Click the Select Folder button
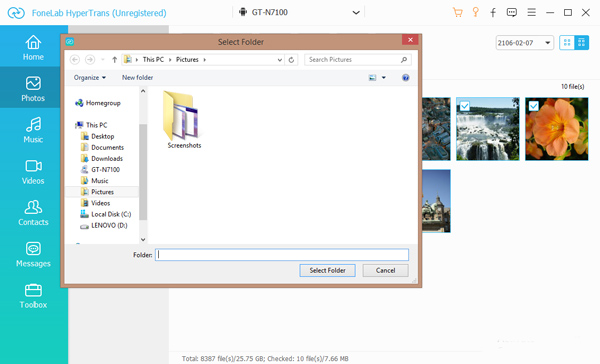The height and width of the screenshot is (364, 600). point(328,270)
